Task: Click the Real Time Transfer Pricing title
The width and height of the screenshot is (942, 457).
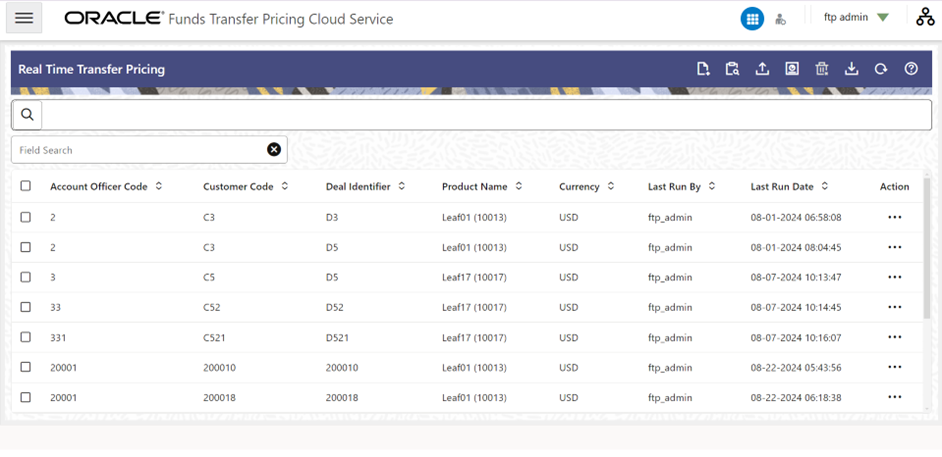Action: tap(91, 70)
